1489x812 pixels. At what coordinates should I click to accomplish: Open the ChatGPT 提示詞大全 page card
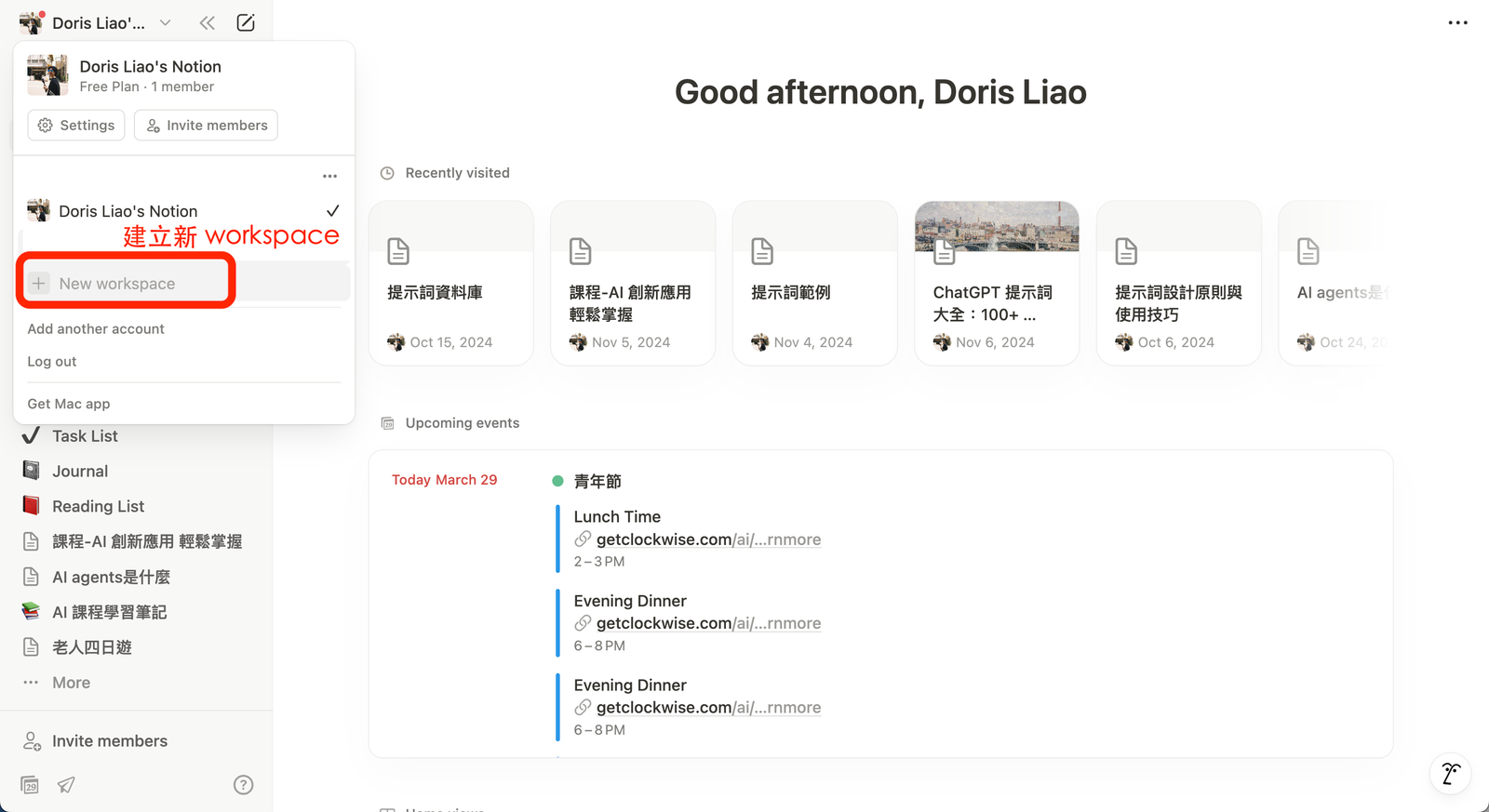997,284
